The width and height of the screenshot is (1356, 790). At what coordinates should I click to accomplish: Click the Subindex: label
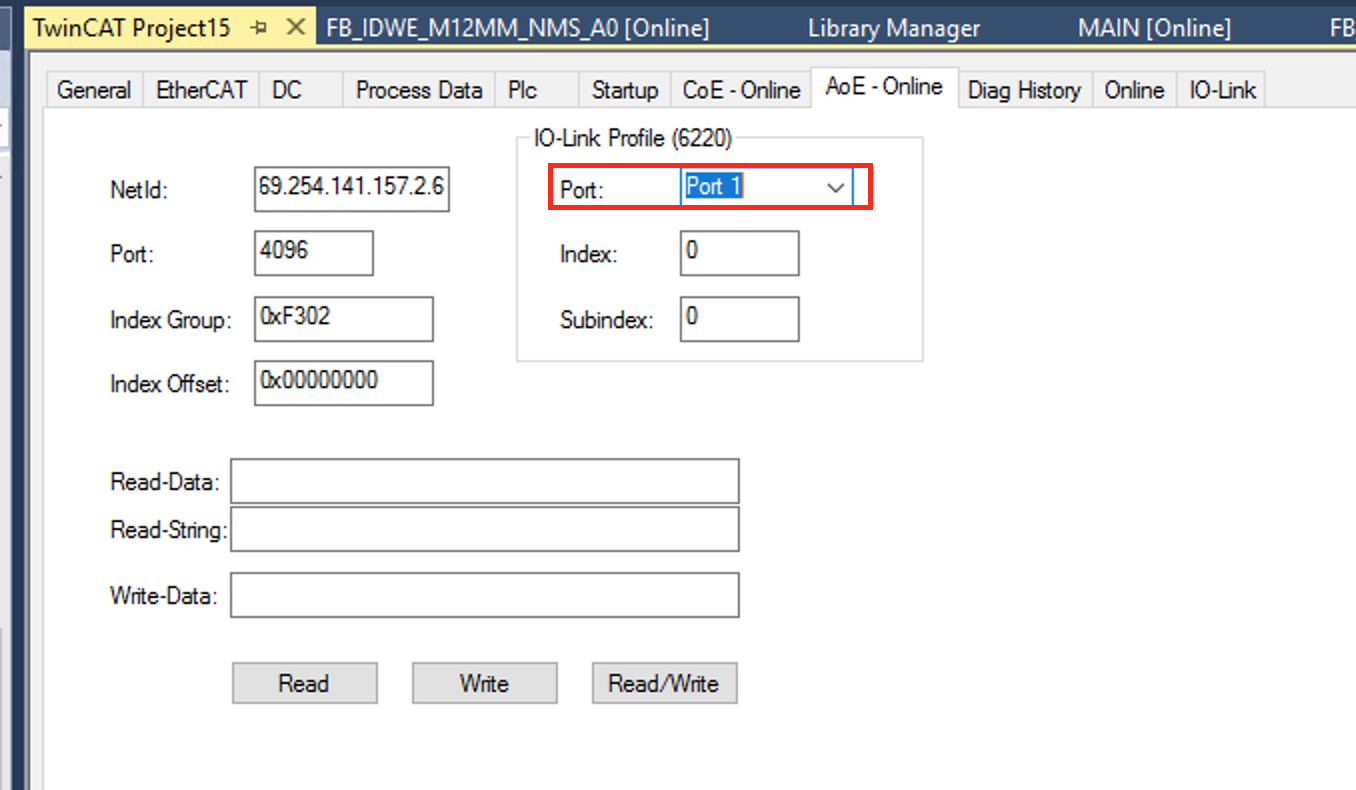click(606, 321)
